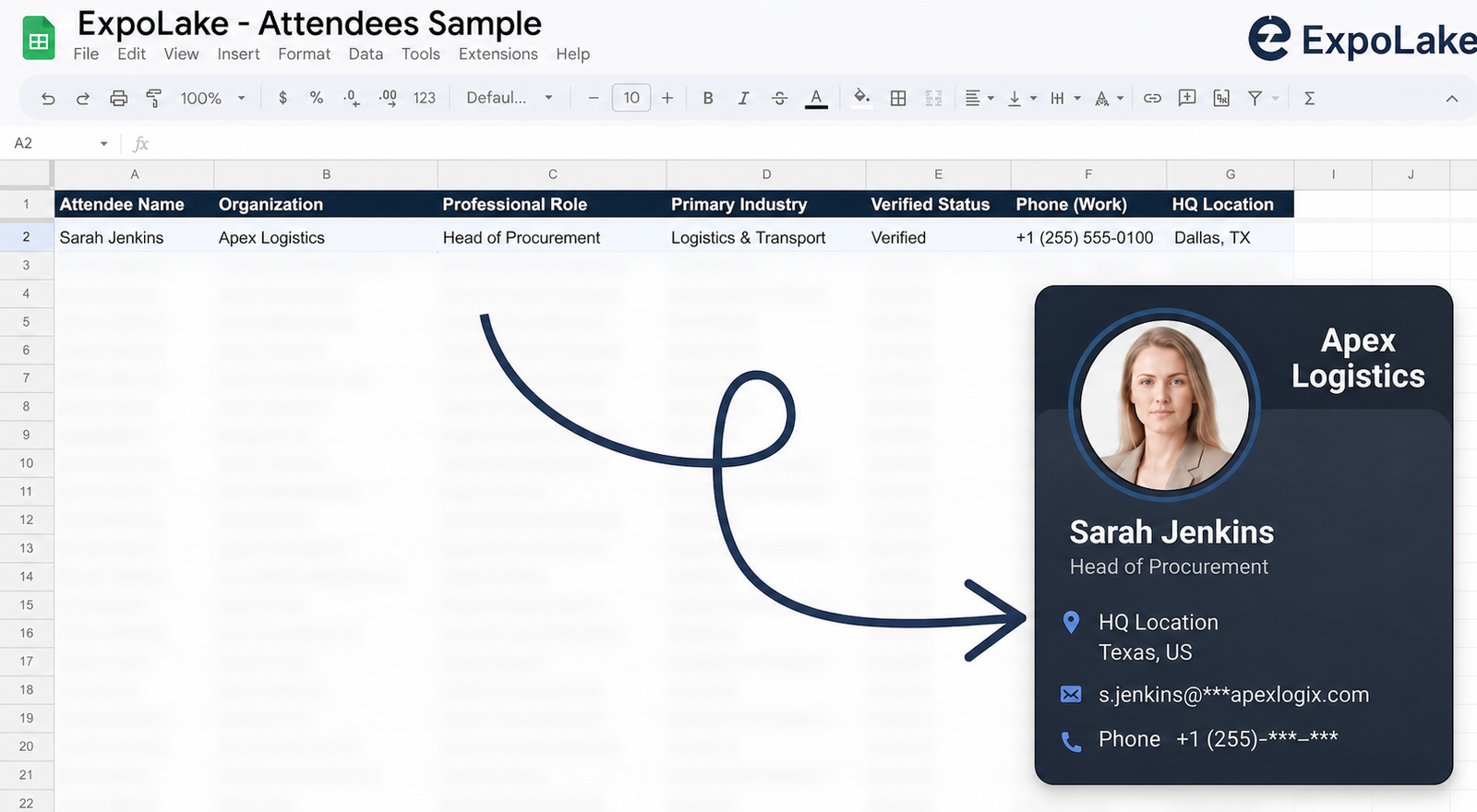Click the +1 (255) 555-0100 phone cell
The width and height of the screenshot is (1477, 812).
[x=1088, y=237]
